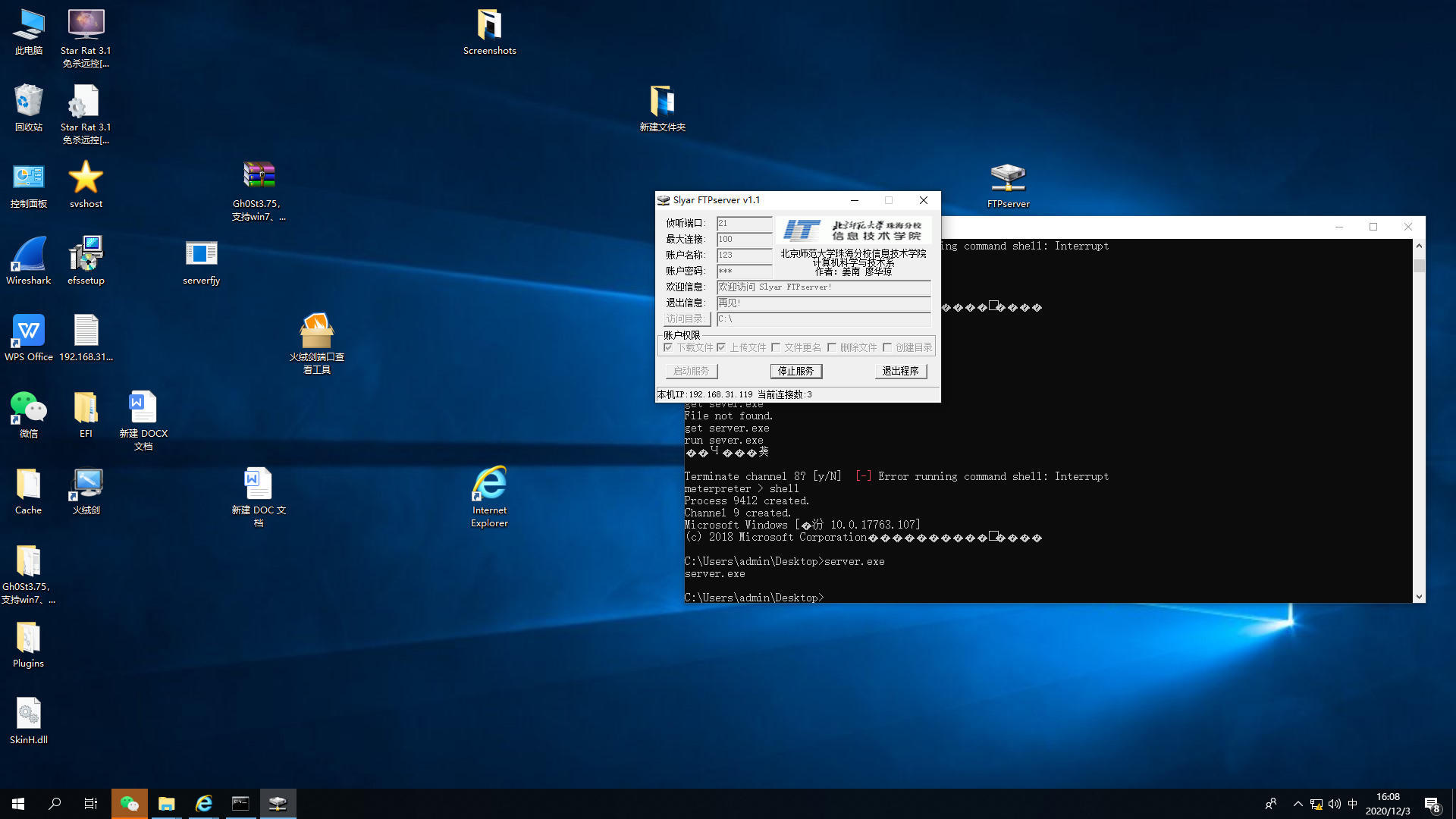
Task: Expand the system tray hidden icons chevron
Action: 1298,804
